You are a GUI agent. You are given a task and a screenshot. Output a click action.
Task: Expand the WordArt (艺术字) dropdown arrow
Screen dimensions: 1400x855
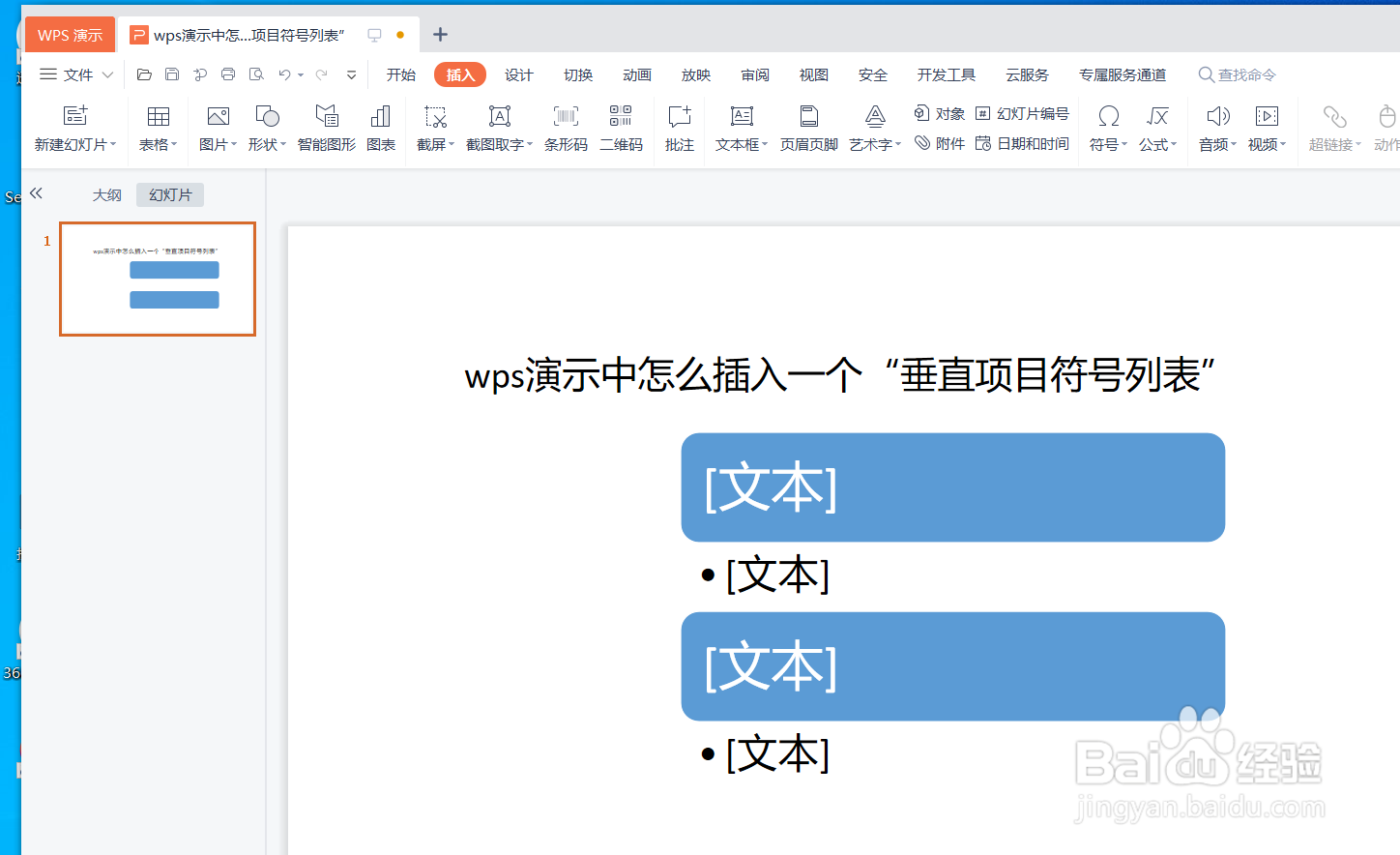(898, 144)
